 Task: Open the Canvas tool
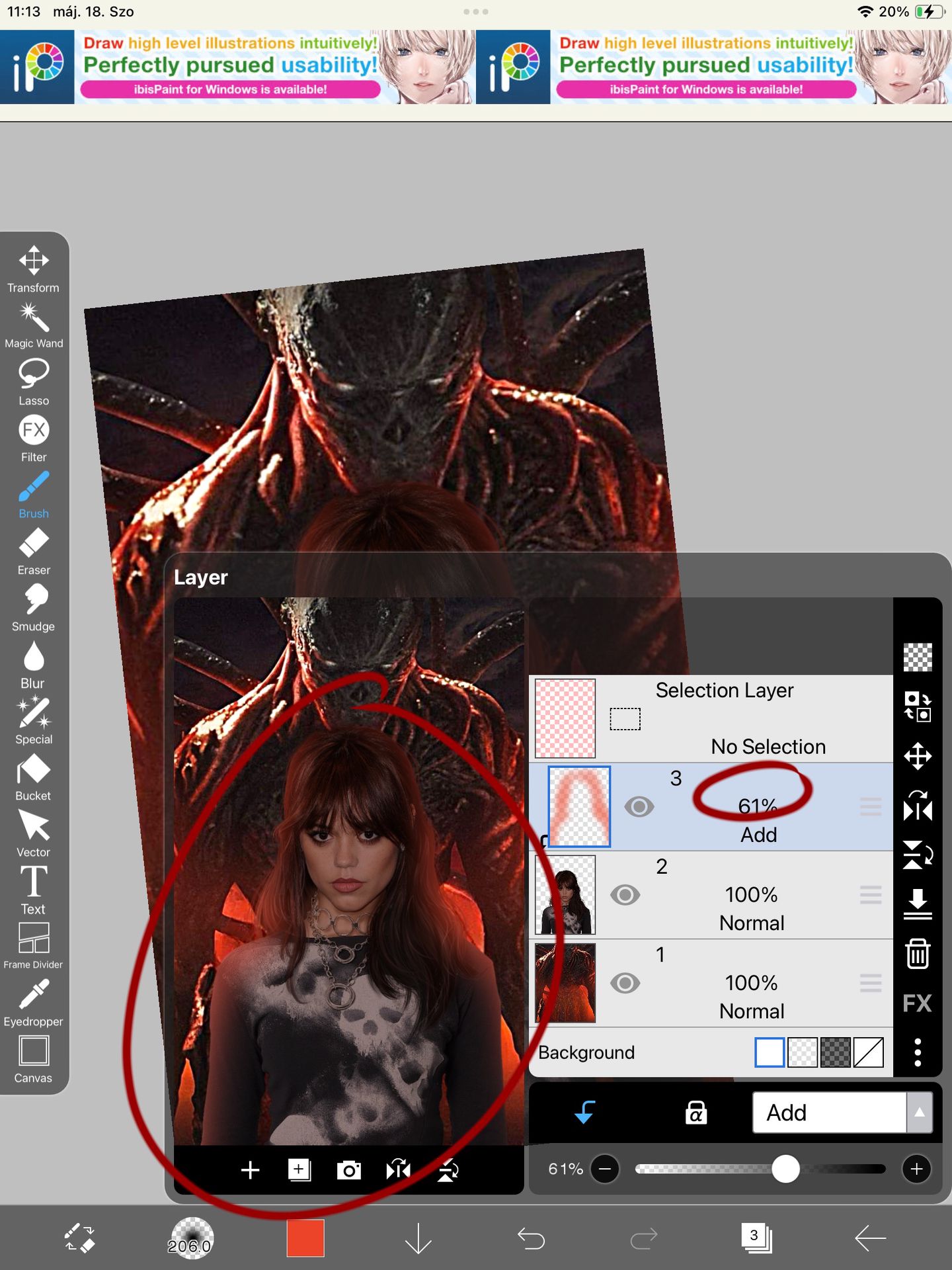[34, 1059]
